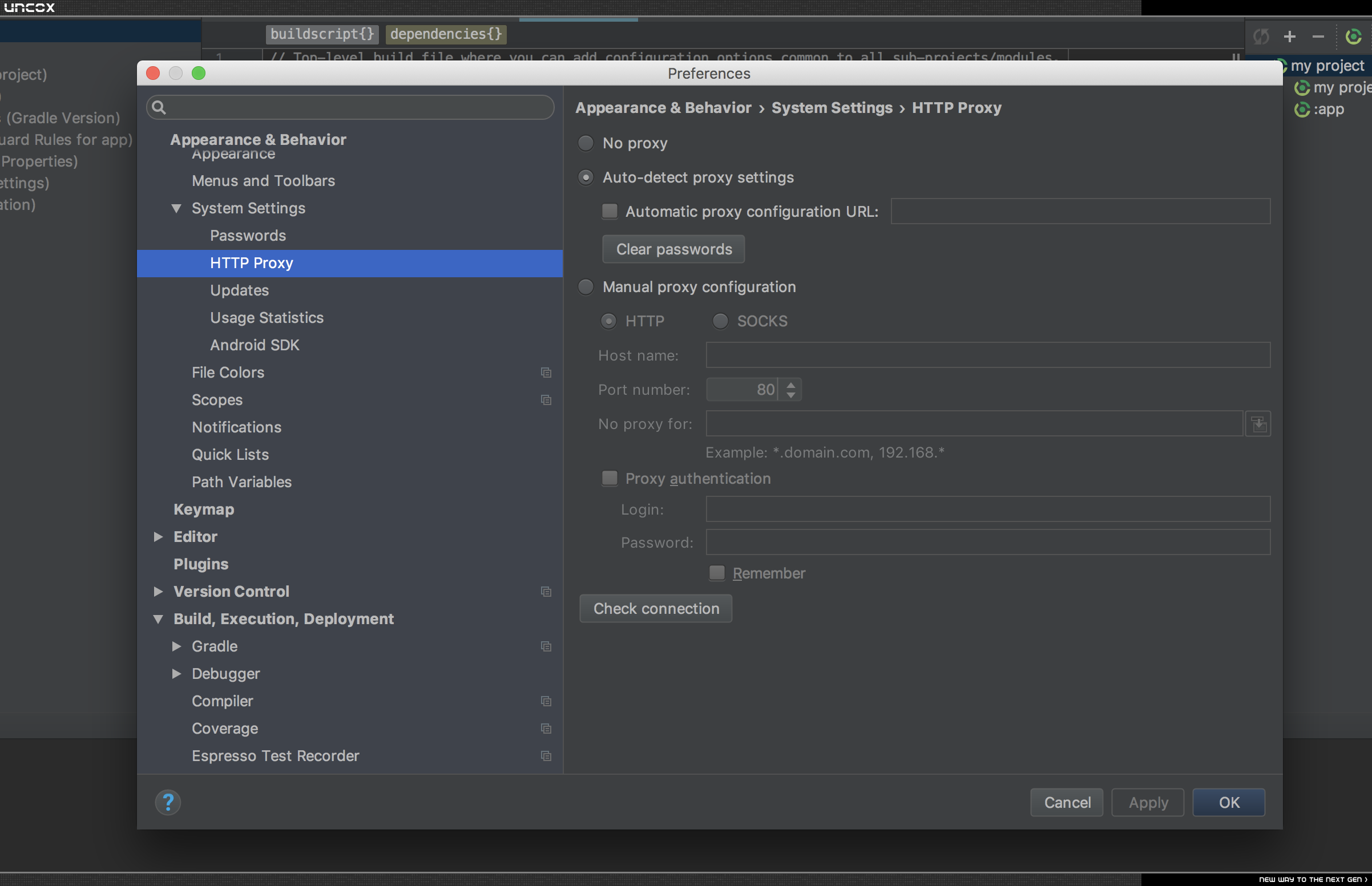Select the SOCKS protocol radio button

click(720, 321)
